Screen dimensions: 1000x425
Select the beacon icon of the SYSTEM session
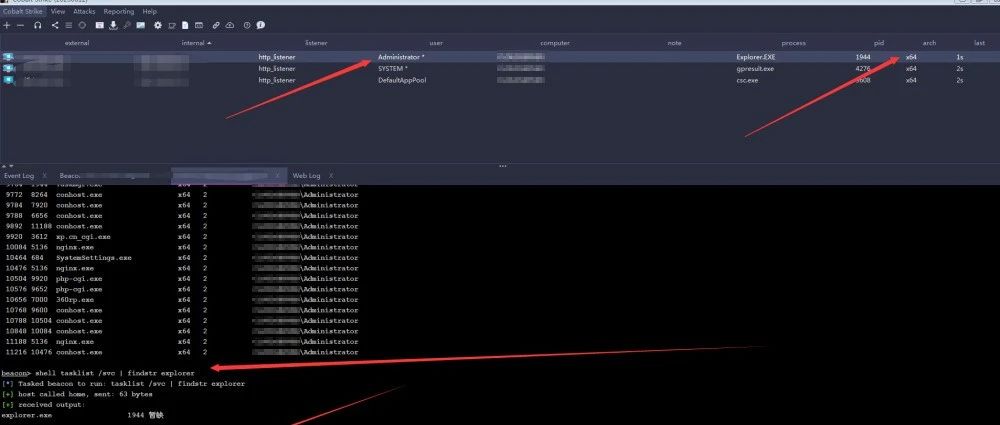click(8, 68)
